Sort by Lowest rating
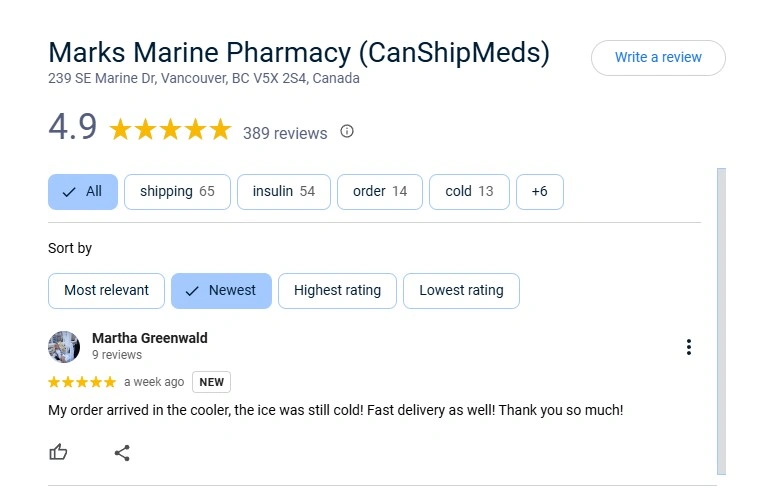761x497 pixels. click(461, 291)
